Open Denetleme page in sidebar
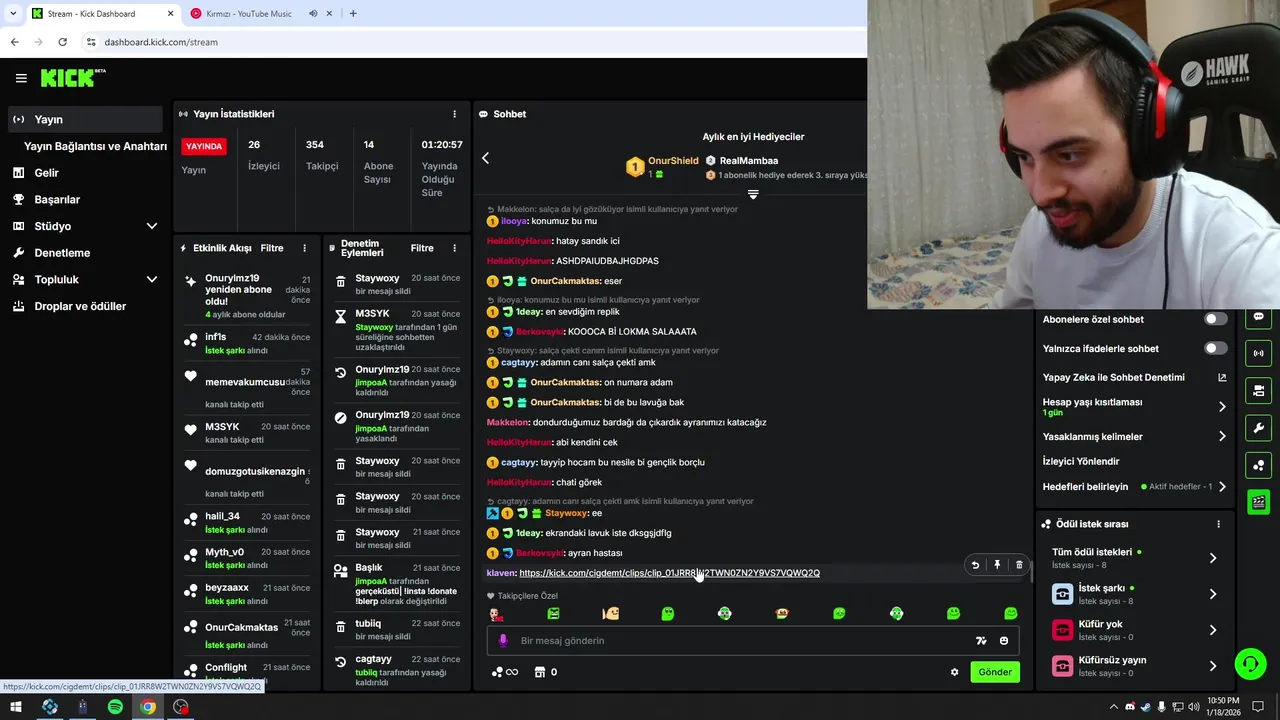This screenshot has height=720, width=1280. (84, 253)
